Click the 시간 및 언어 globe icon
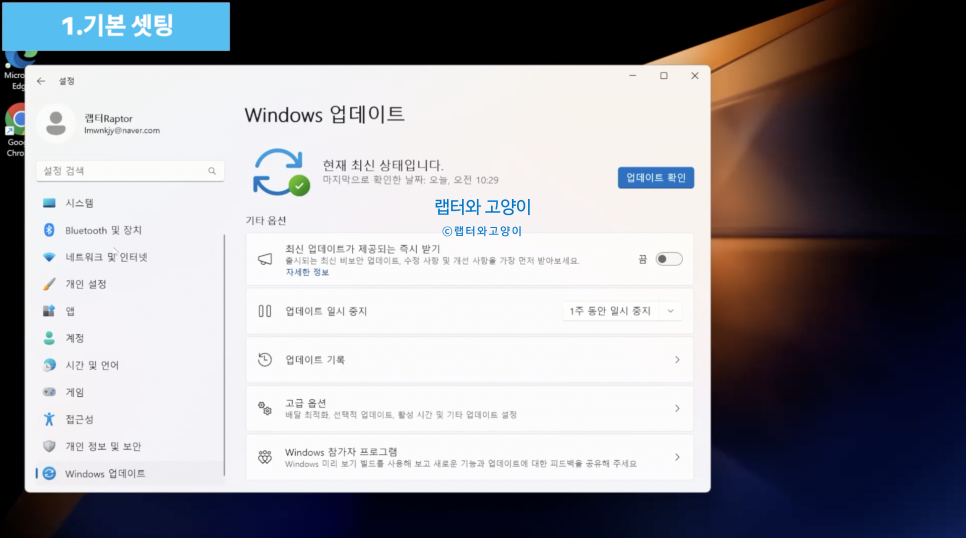 point(49,365)
